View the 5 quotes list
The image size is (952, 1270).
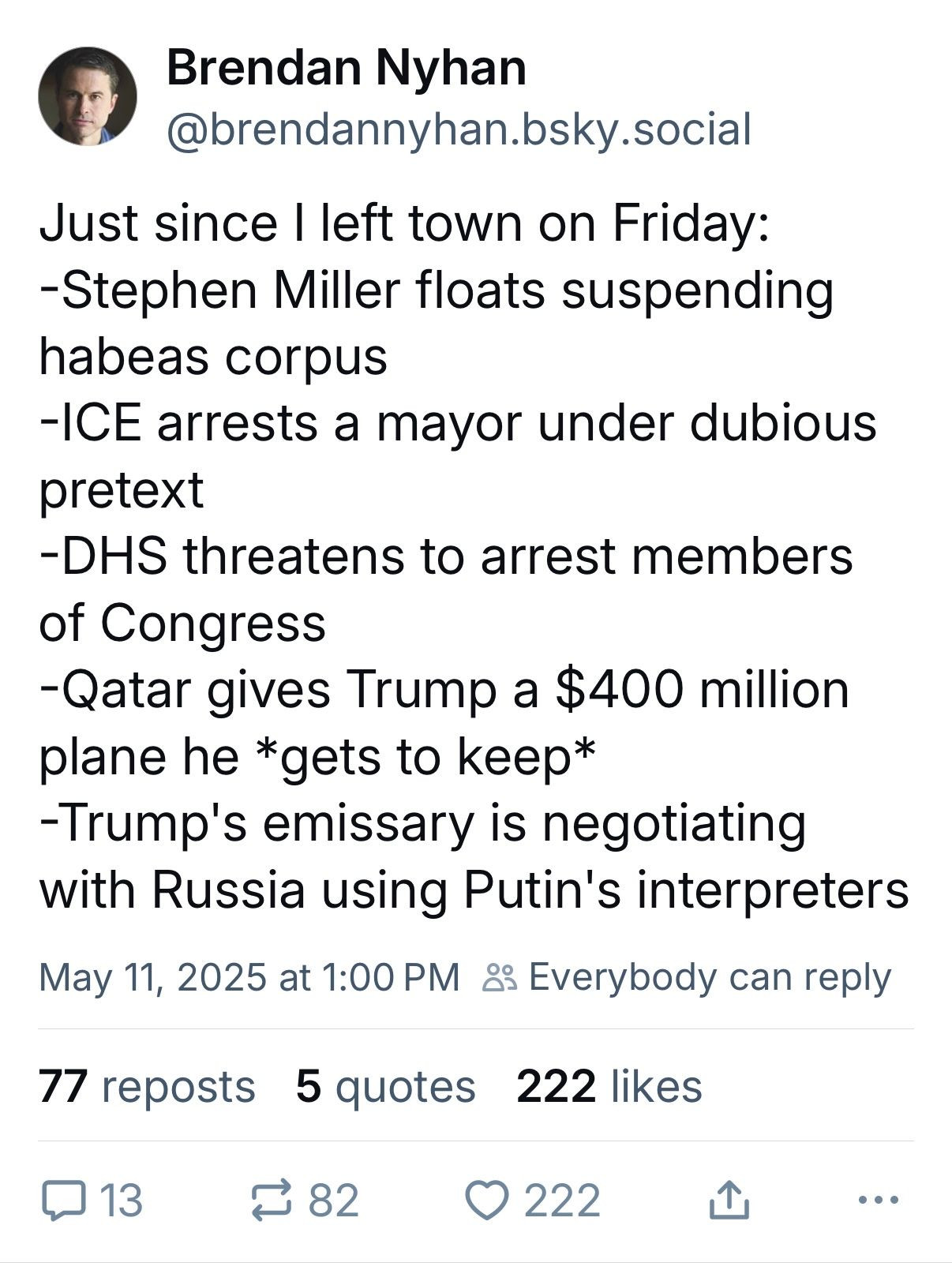coord(386,1087)
